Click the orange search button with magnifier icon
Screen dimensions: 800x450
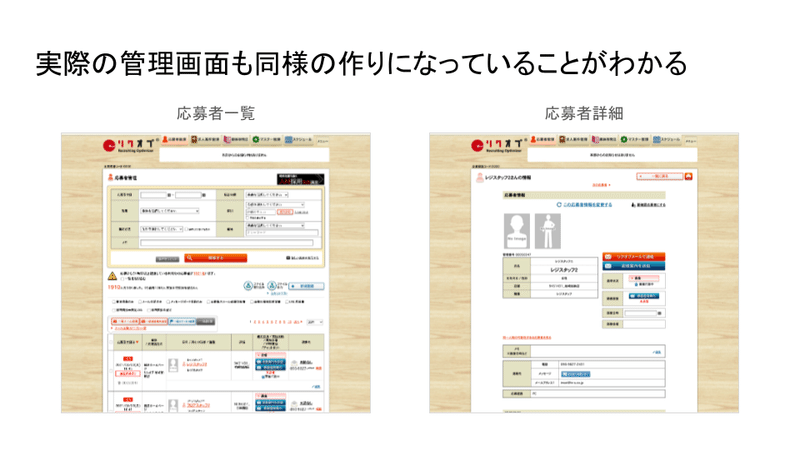[x=216, y=258]
